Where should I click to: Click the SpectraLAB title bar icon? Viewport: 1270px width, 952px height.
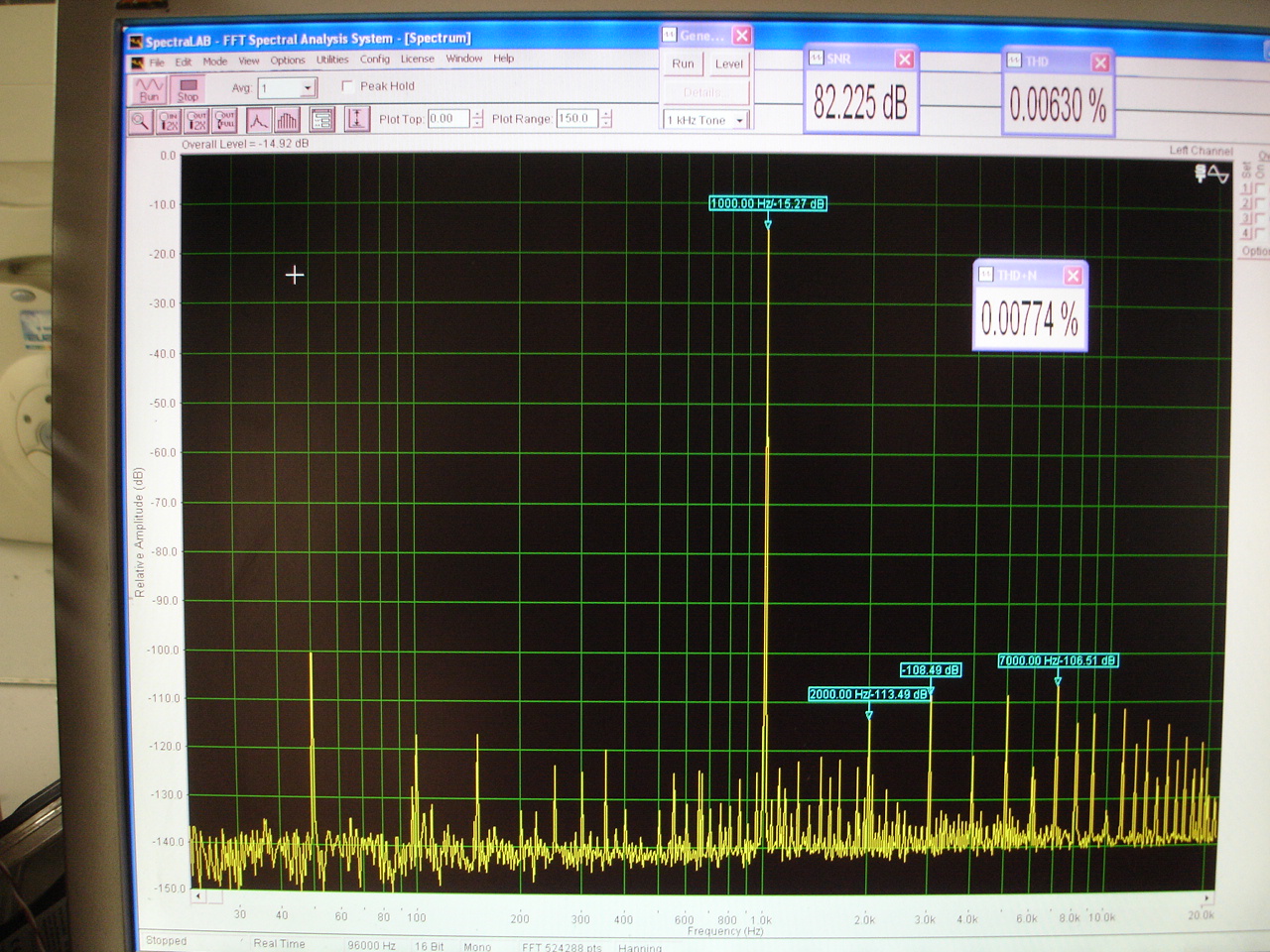point(136,42)
